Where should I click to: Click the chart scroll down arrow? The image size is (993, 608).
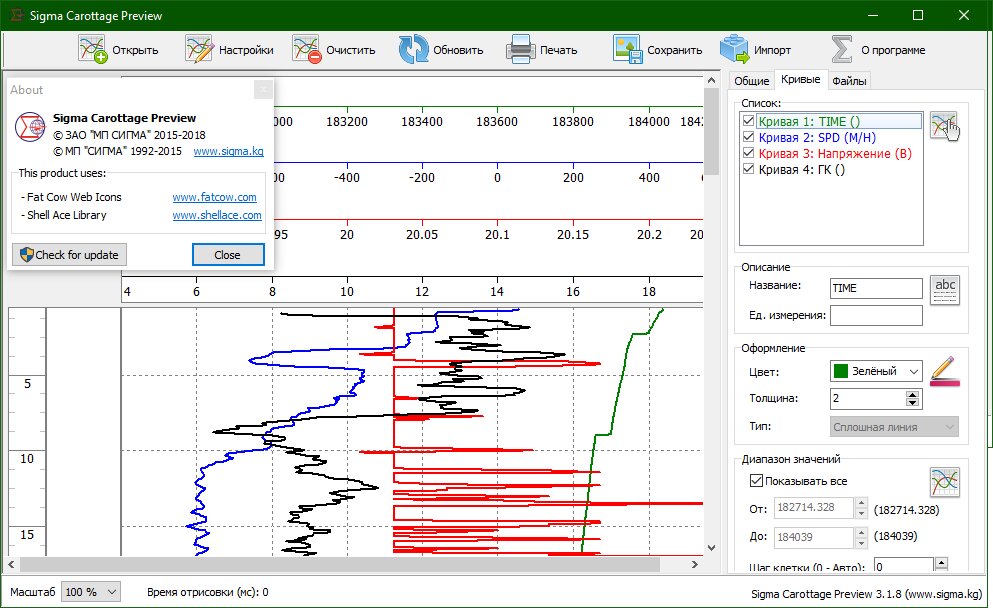712,548
